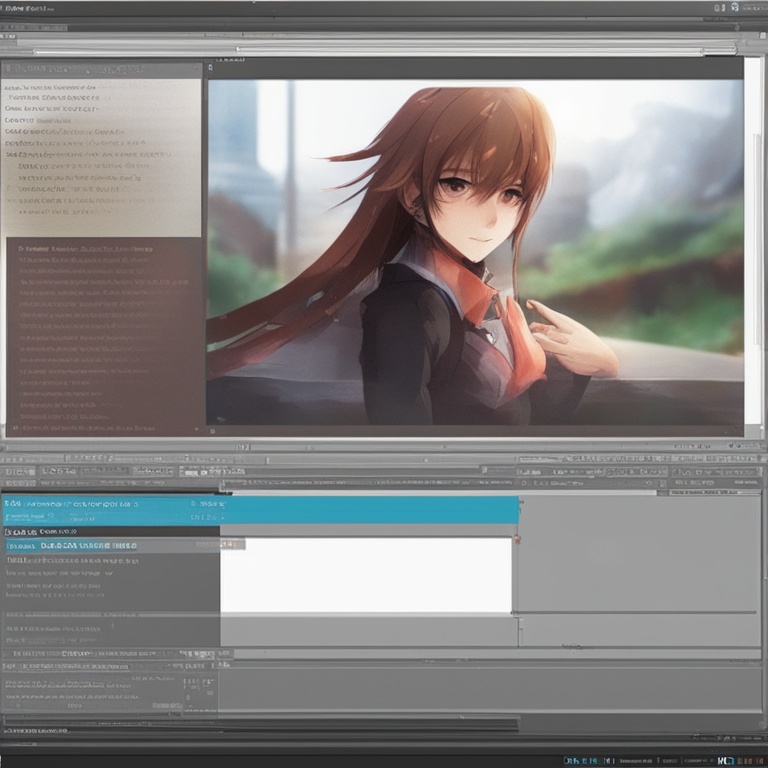
Task: Select the blue highlighted timeline row
Action: 260,510
